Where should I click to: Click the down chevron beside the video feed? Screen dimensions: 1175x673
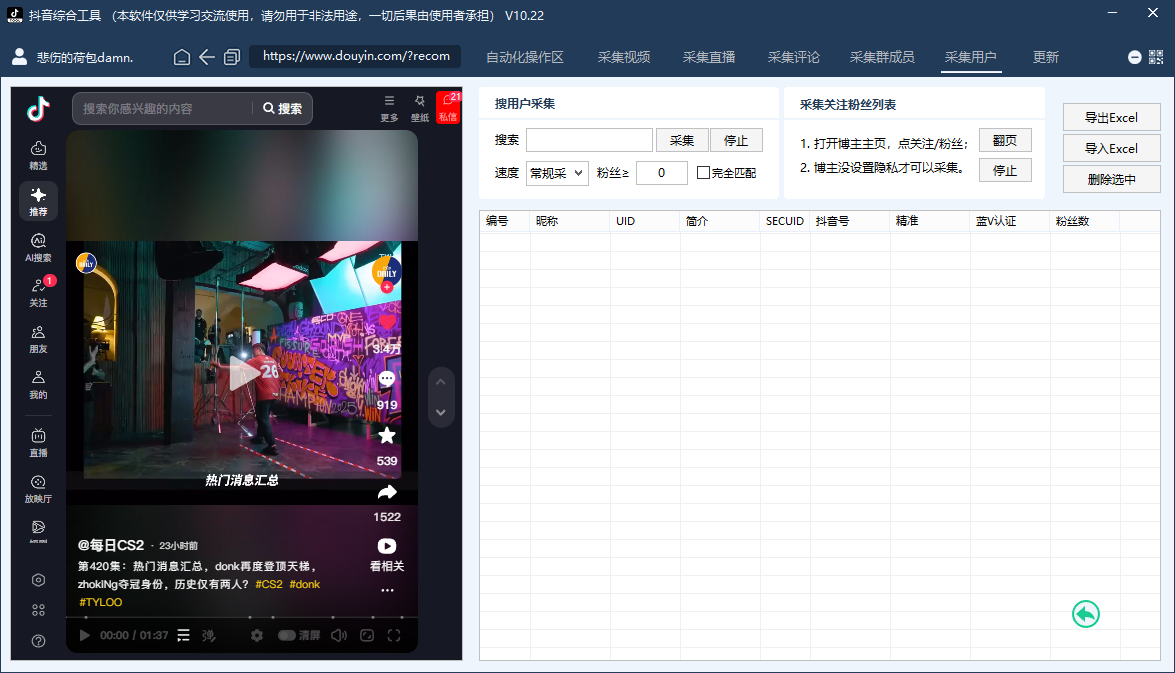click(440, 412)
